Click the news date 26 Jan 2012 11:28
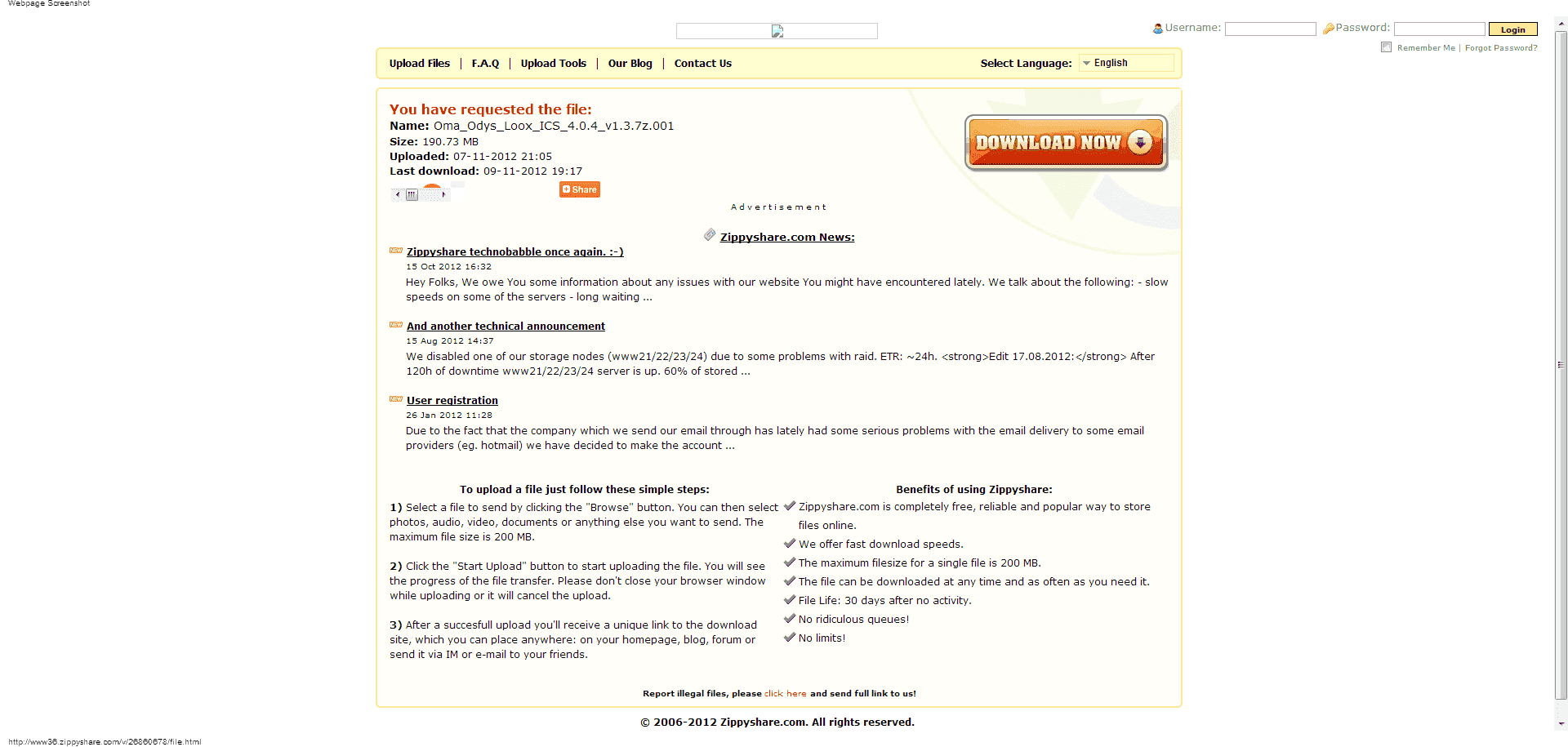The width and height of the screenshot is (1568, 747). (449, 415)
